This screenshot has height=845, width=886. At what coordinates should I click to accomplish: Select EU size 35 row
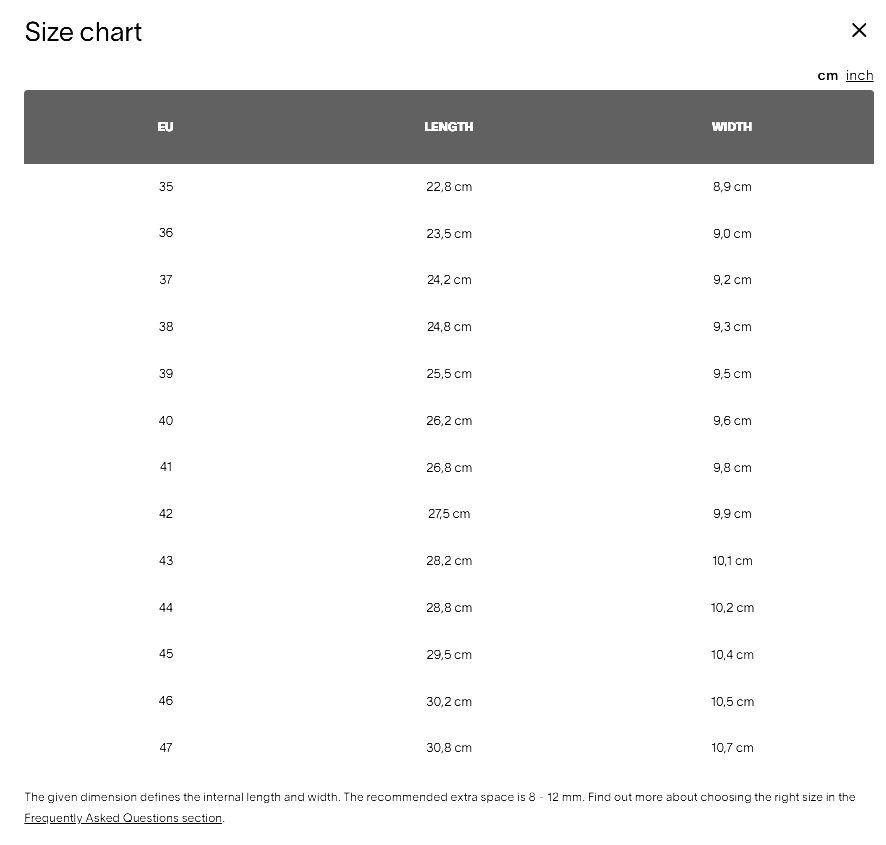coord(166,187)
